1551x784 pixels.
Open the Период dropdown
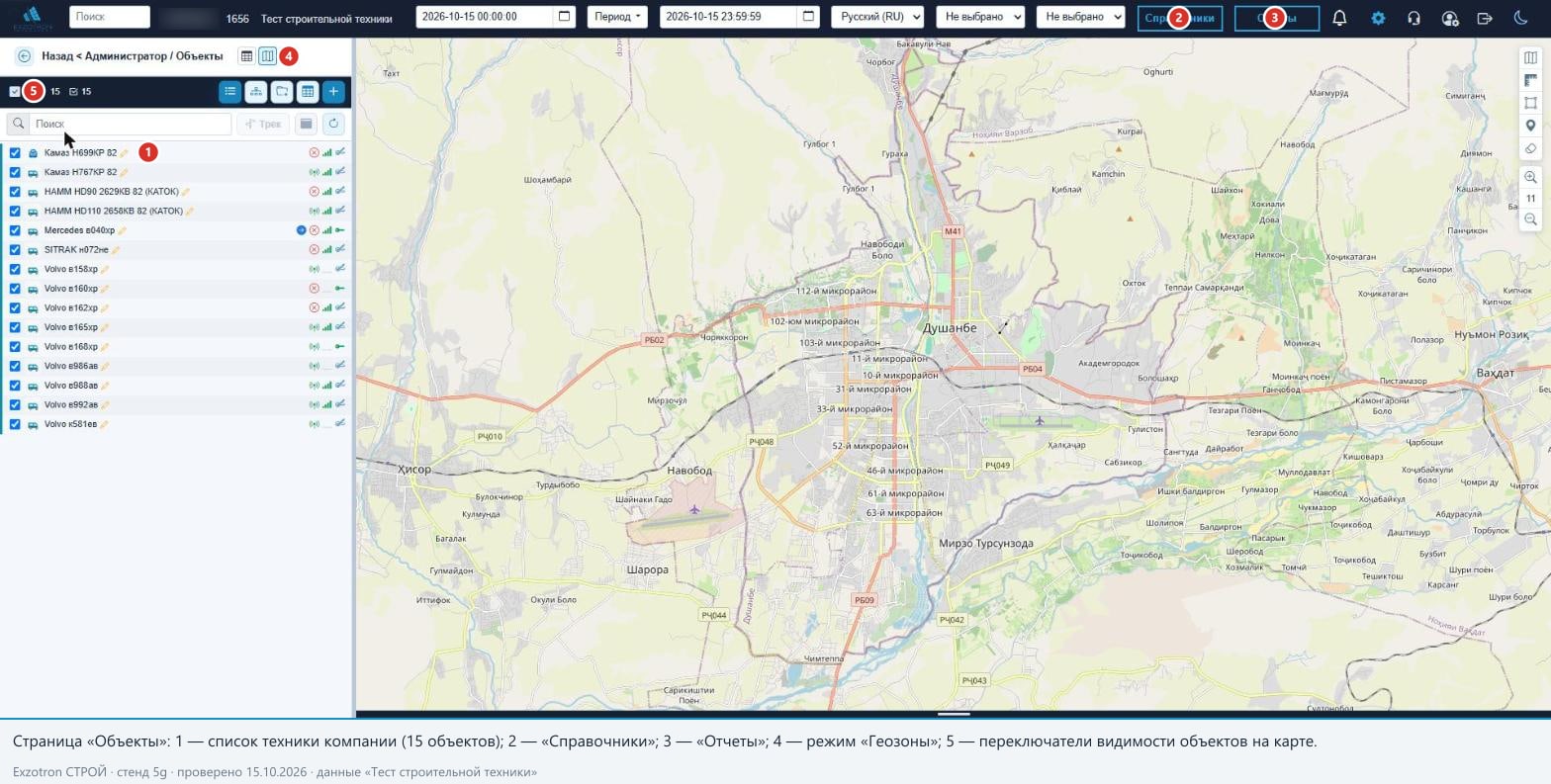tap(618, 17)
